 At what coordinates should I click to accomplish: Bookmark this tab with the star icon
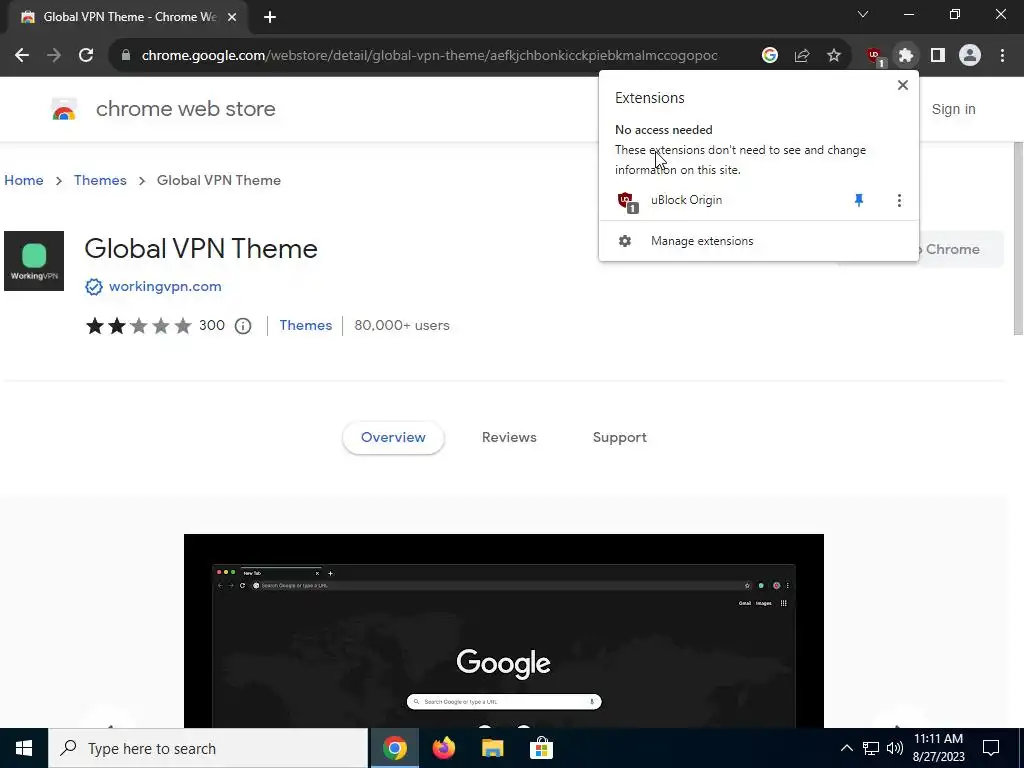(834, 56)
